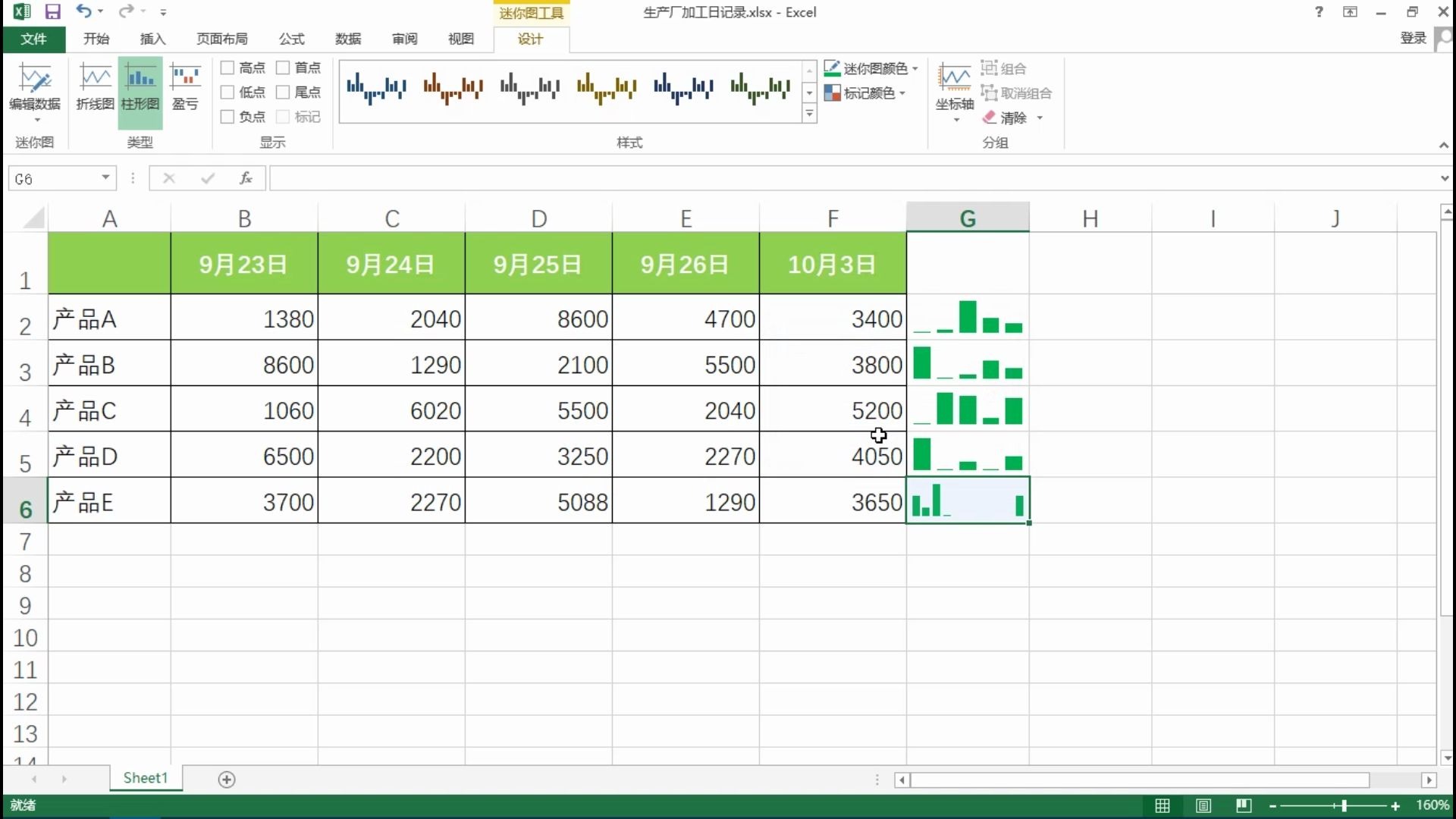Click the Undo arrow icon
This screenshot has width=1456, height=819.
tap(83, 11)
